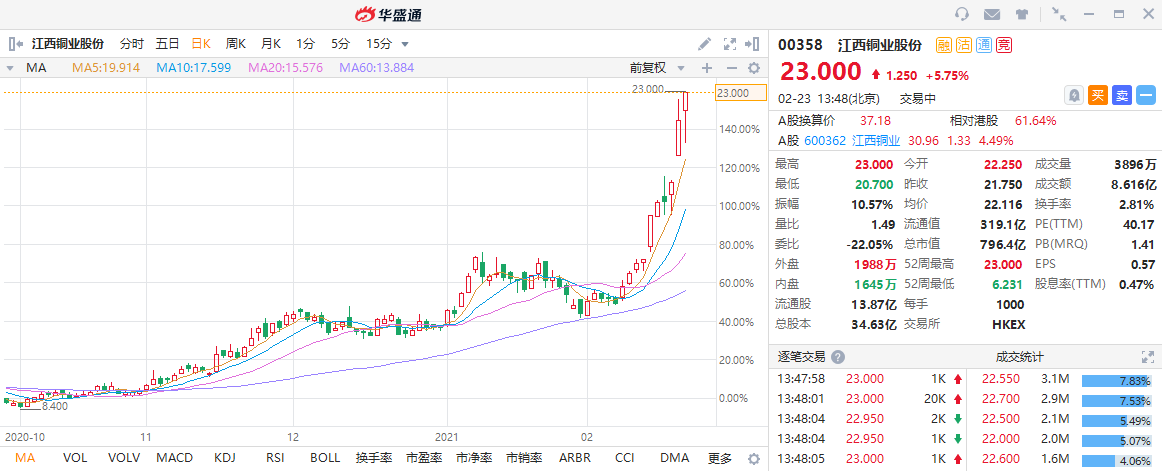Click the 卖 sell button
The width and height of the screenshot is (1162, 471).
coord(1122,95)
